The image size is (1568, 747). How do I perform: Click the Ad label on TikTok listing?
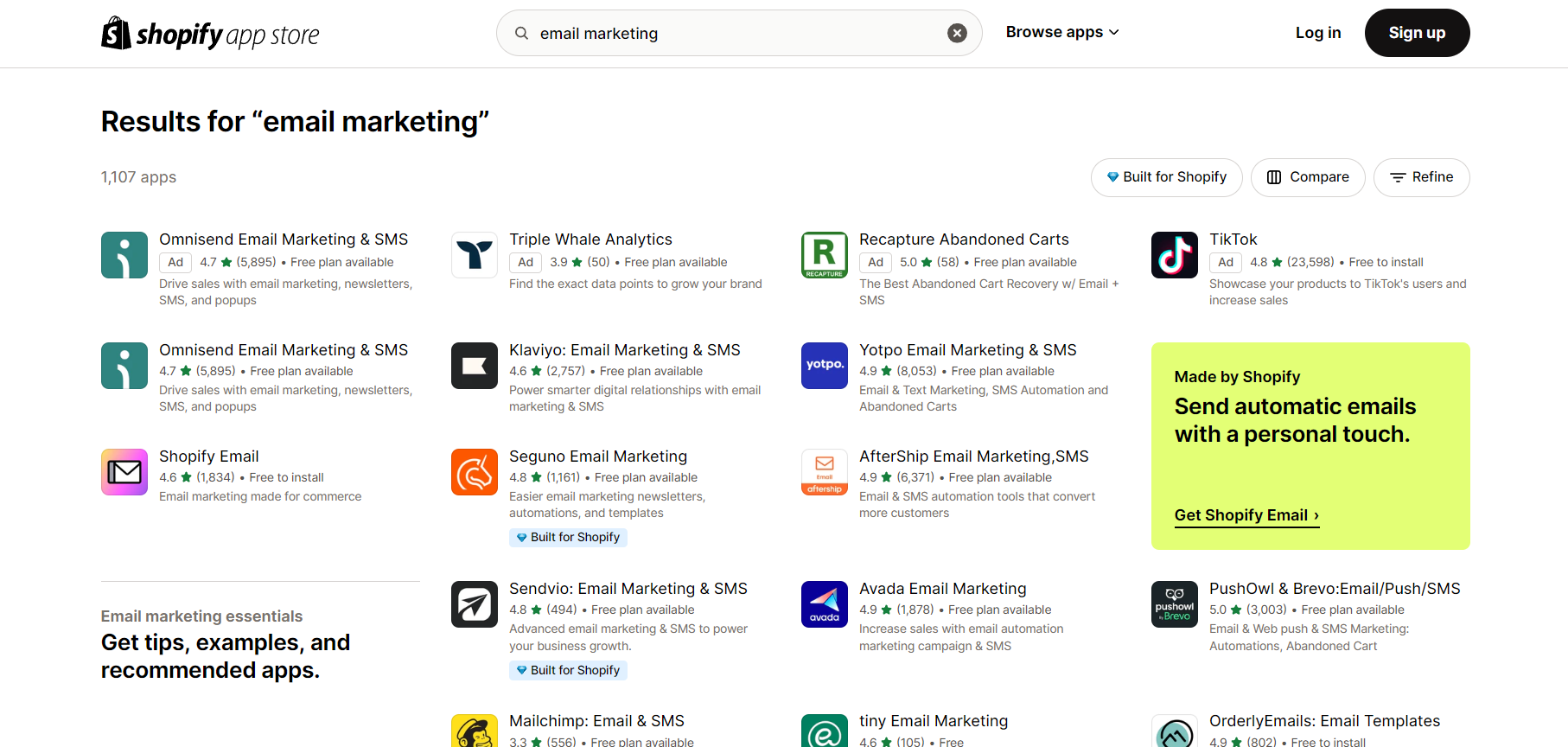pyautogui.click(x=1226, y=262)
